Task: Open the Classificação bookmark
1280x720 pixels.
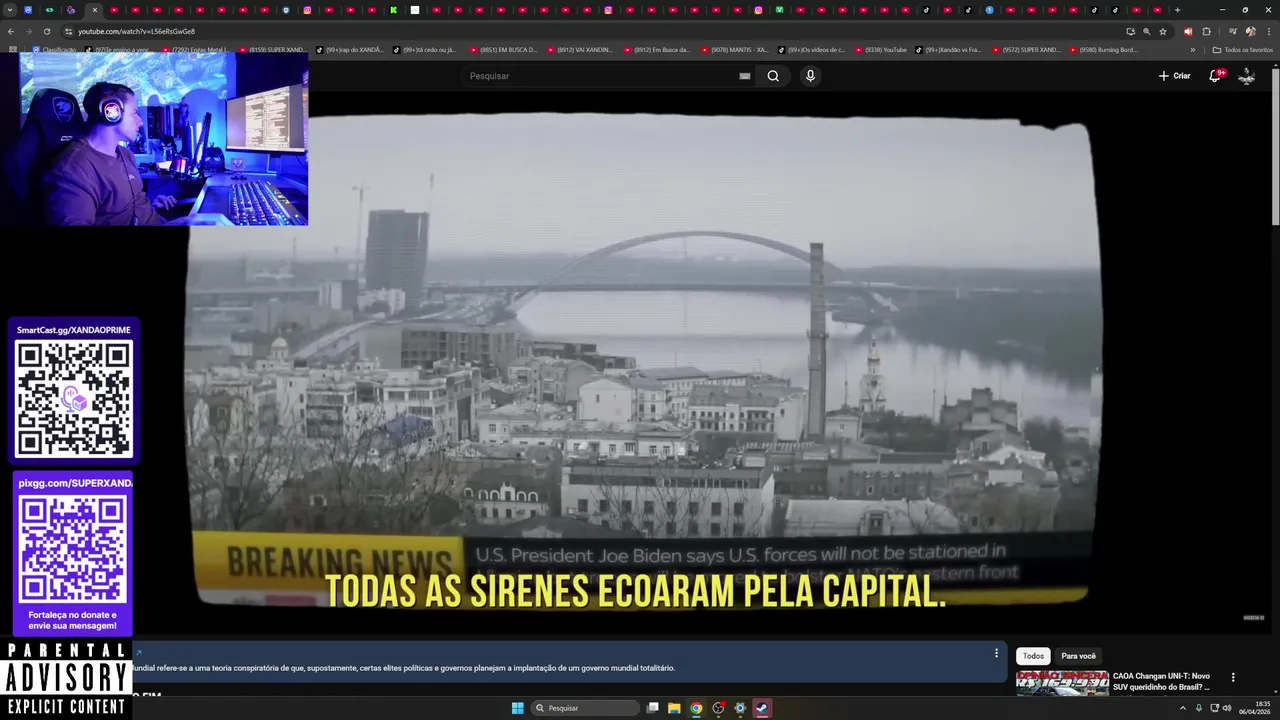Action: click(x=54, y=49)
